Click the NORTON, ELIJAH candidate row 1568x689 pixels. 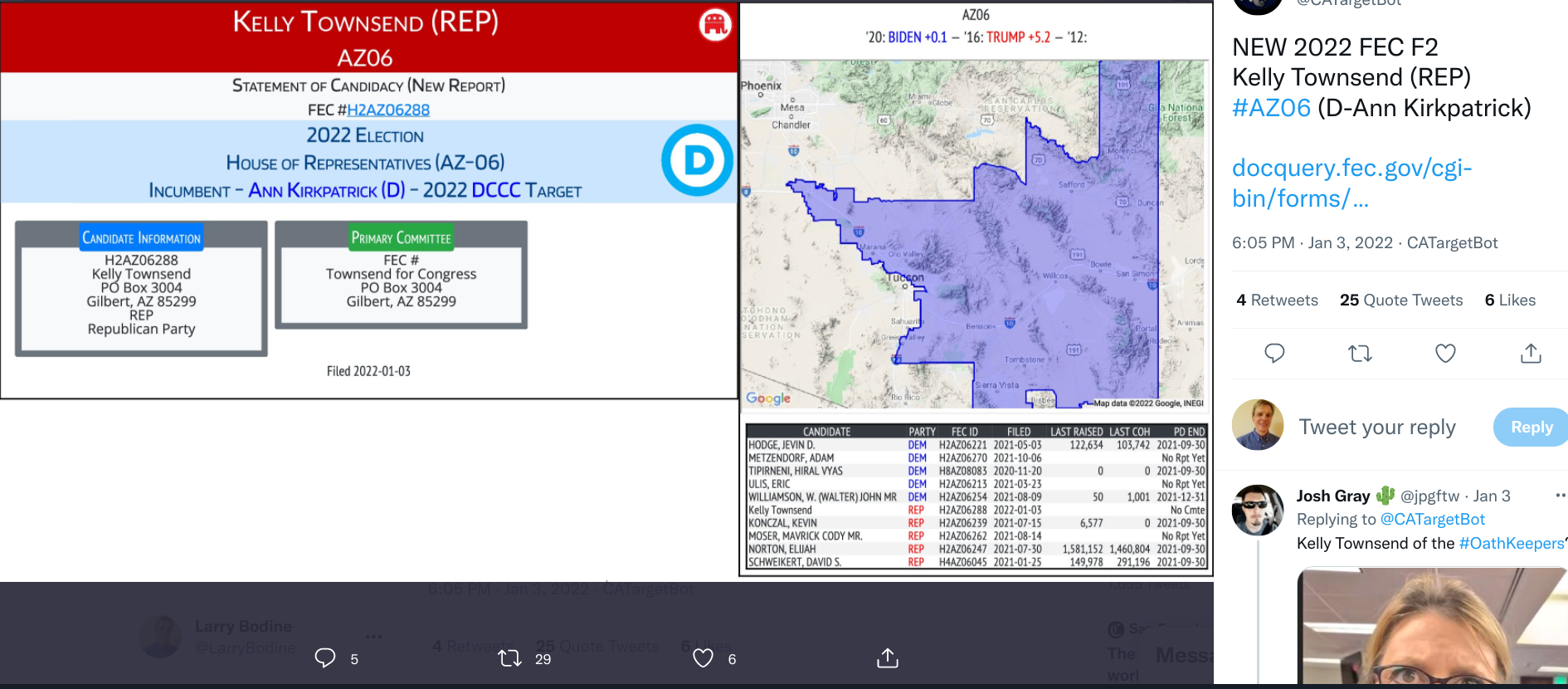coord(976,549)
